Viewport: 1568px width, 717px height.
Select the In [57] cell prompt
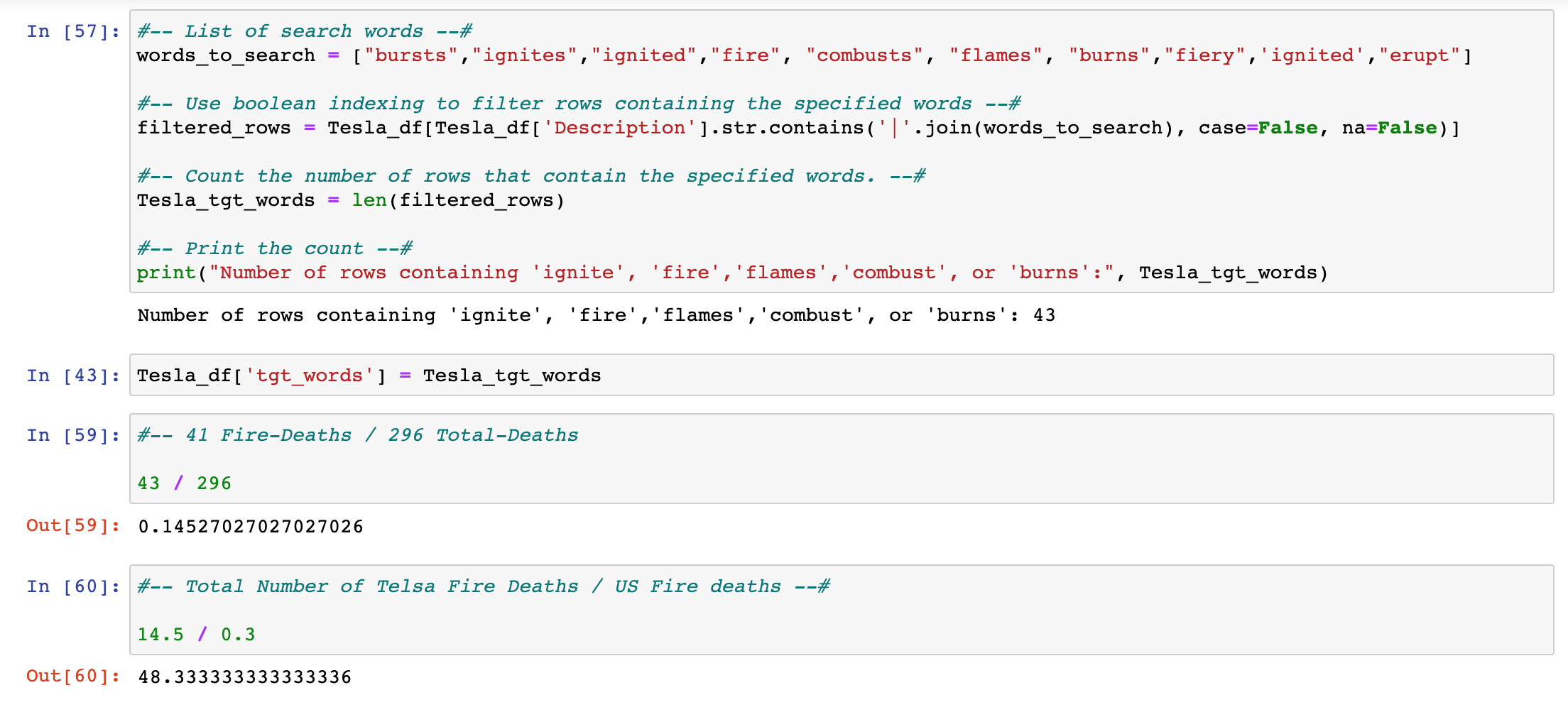[x=72, y=31]
